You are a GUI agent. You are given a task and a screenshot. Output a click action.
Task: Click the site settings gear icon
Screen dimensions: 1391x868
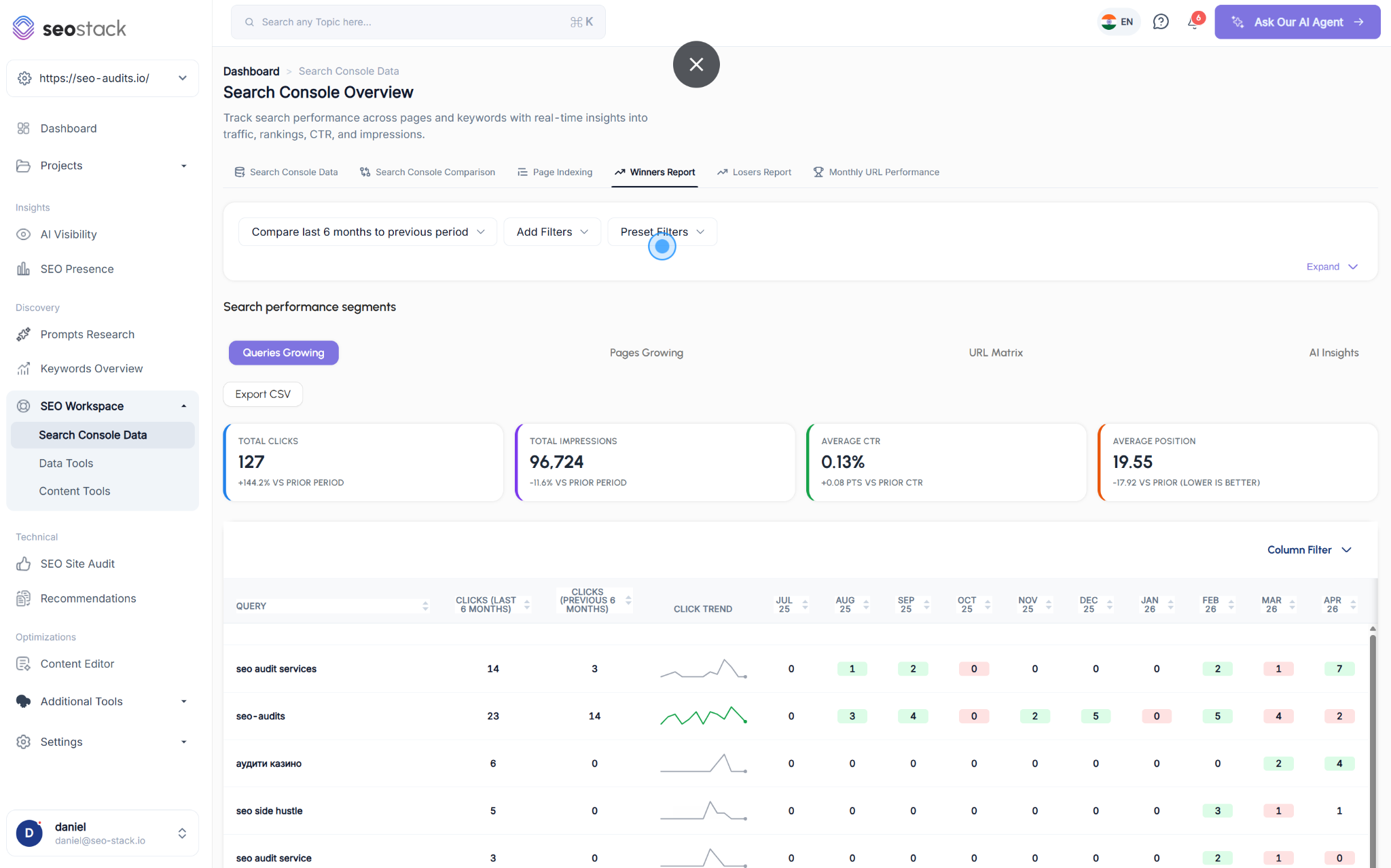click(24, 78)
